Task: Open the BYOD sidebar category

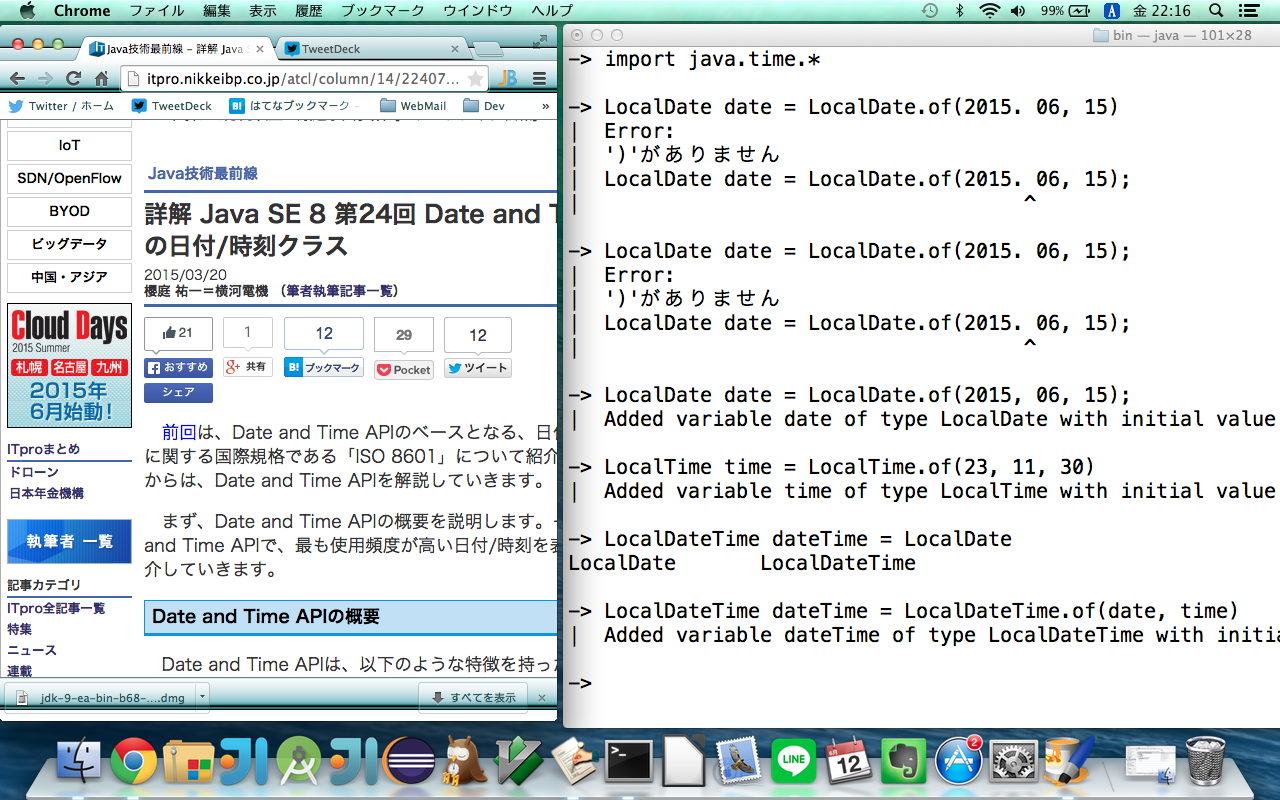Action: click(x=69, y=212)
